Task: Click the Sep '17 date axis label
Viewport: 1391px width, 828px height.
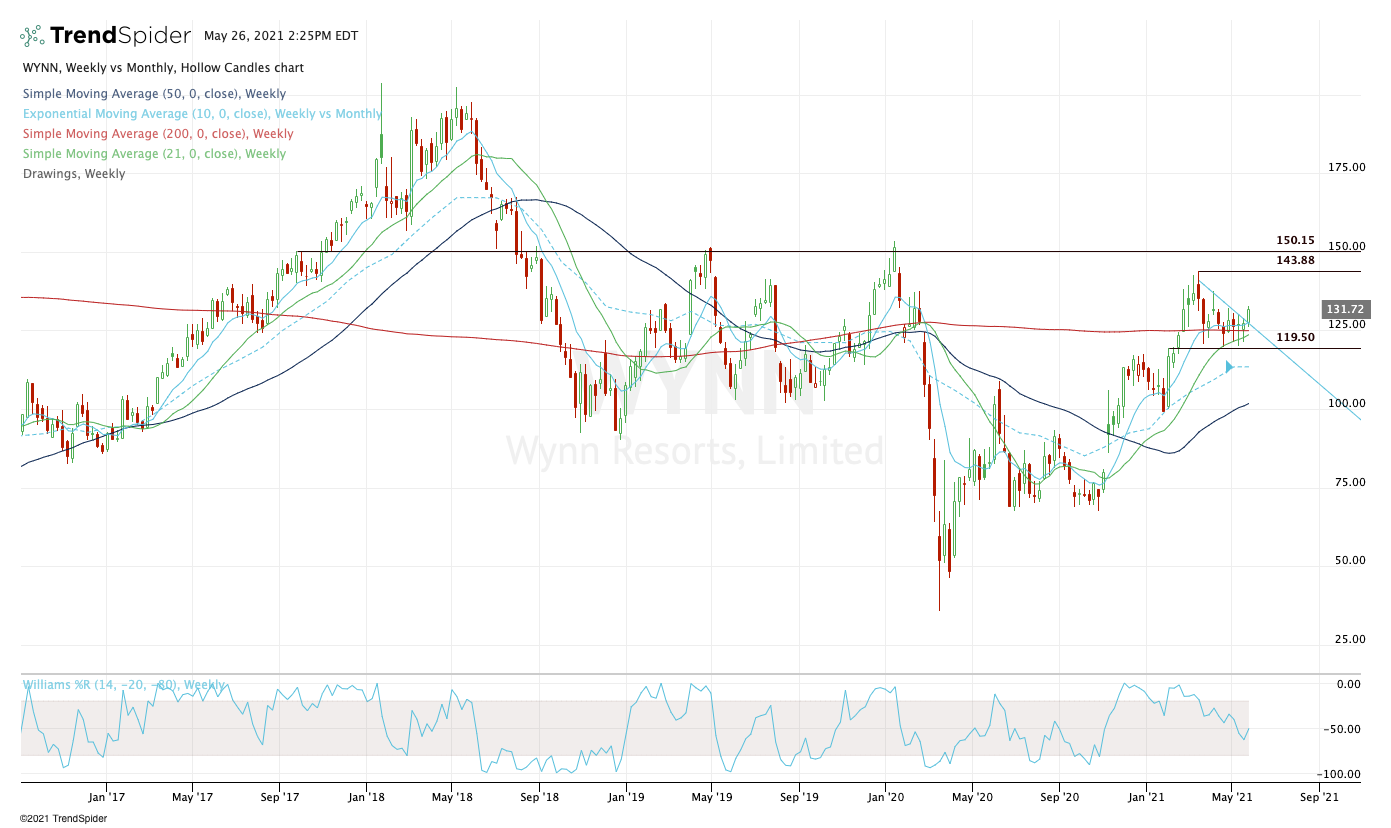Action: [280, 797]
